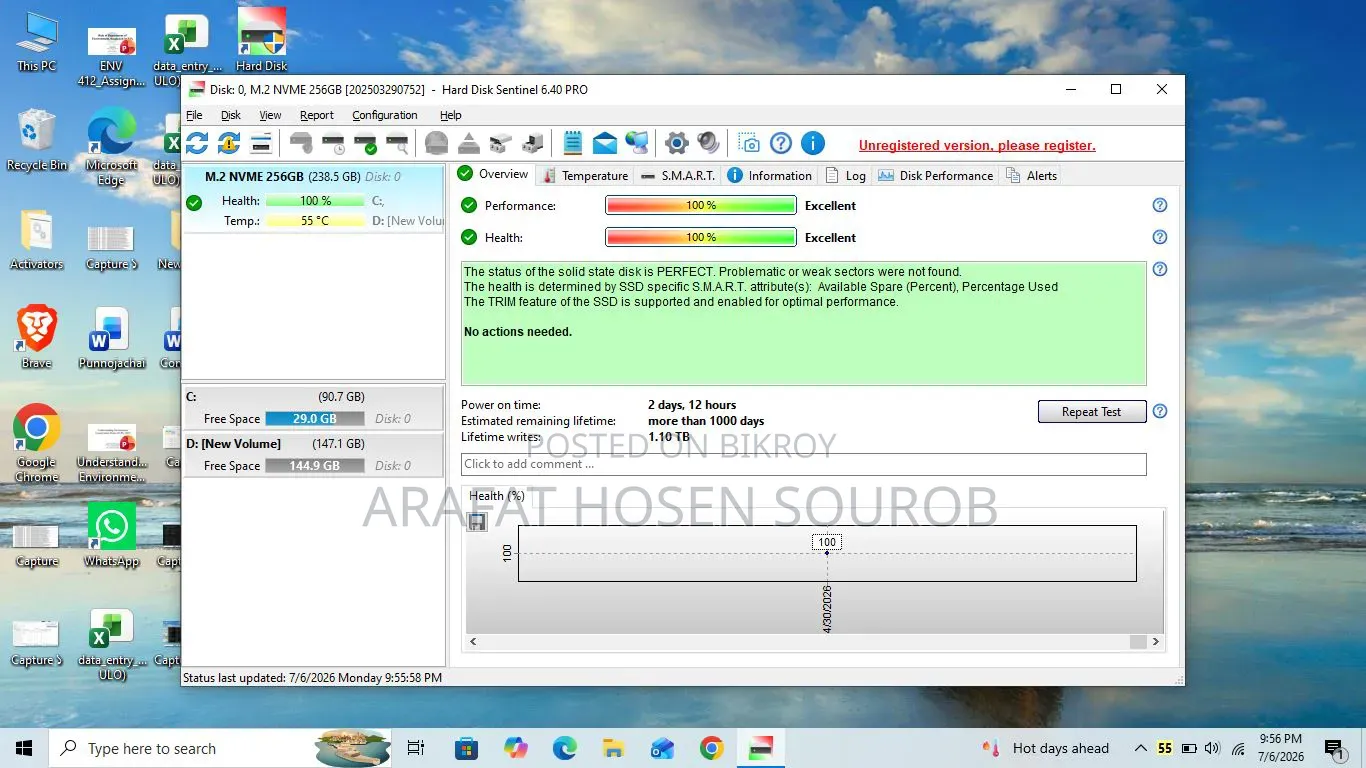Click the toolbar disk icon with clock
The image size is (1366, 768).
333,143
